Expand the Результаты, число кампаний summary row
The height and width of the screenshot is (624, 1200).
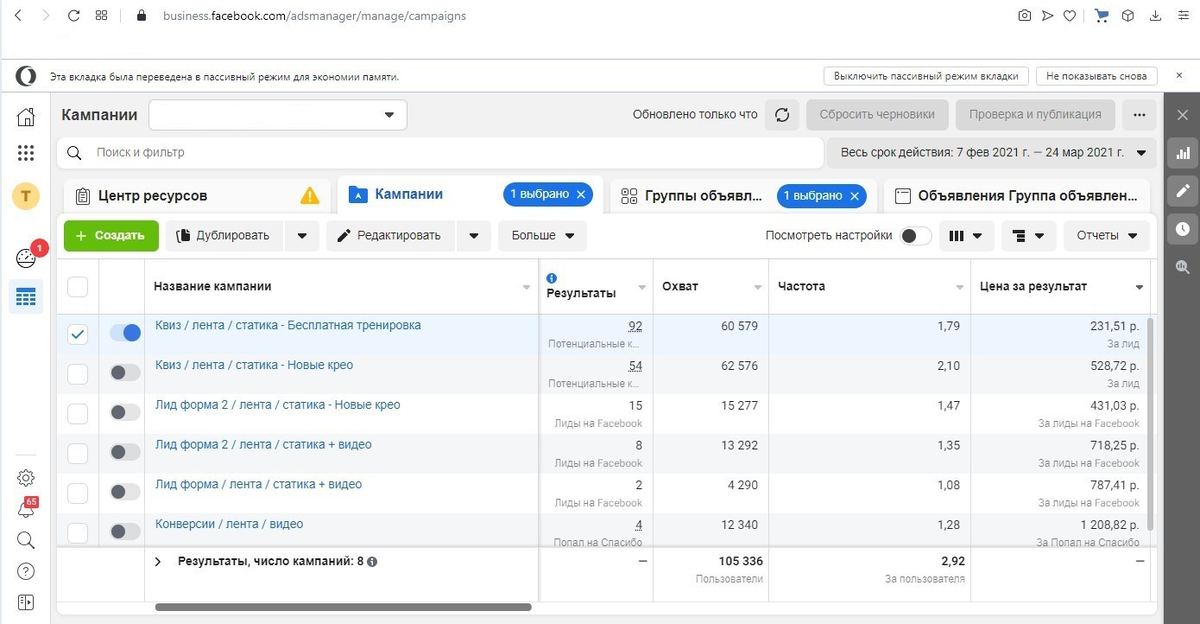click(158, 562)
